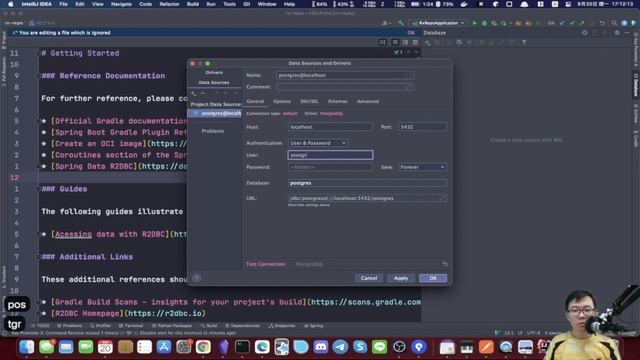The height and width of the screenshot is (360, 640).
Task: Open Authentication dropdown User & Password
Action: (x=318, y=143)
